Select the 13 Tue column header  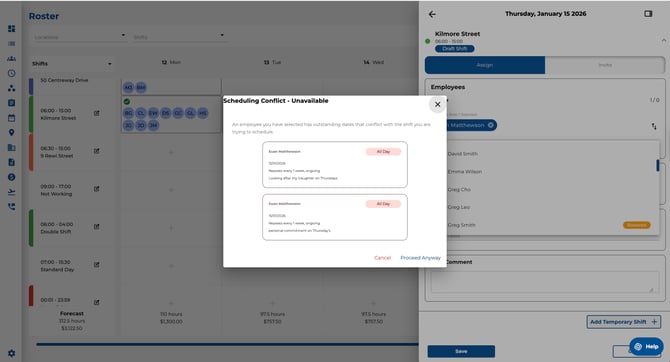pyautogui.click(x=272, y=62)
